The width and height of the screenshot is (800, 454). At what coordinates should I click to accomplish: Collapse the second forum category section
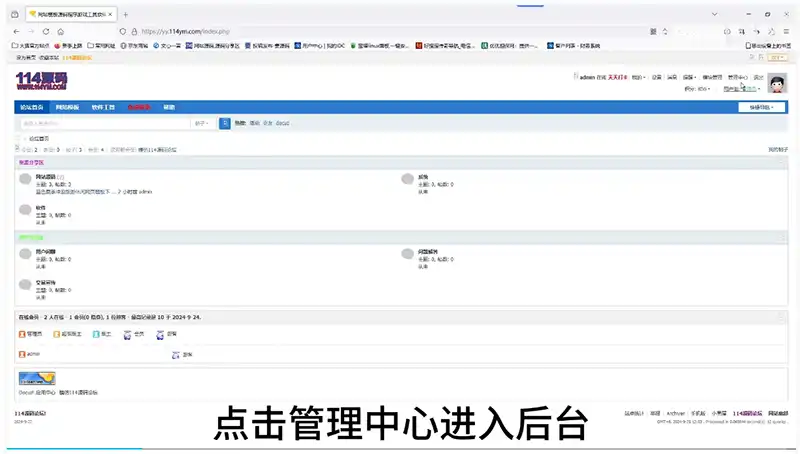click(x=781, y=237)
